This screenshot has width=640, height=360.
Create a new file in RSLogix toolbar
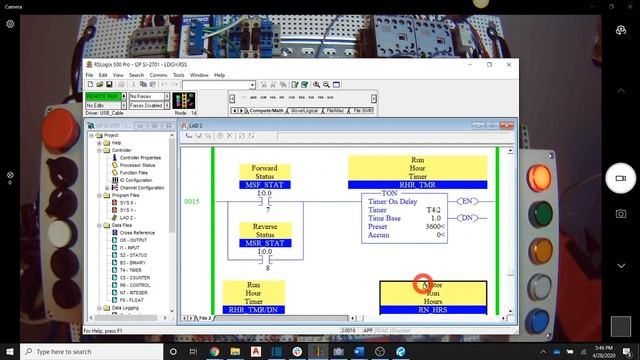[x=90, y=84]
